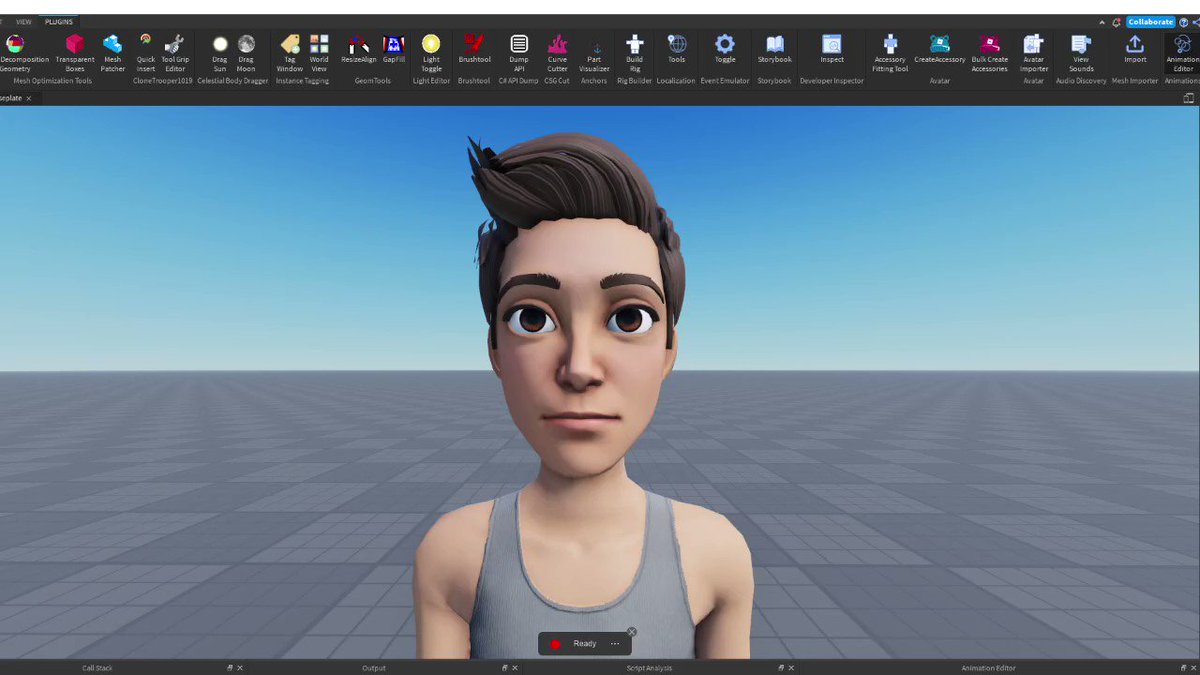Switch to the VIEW tab

point(24,21)
